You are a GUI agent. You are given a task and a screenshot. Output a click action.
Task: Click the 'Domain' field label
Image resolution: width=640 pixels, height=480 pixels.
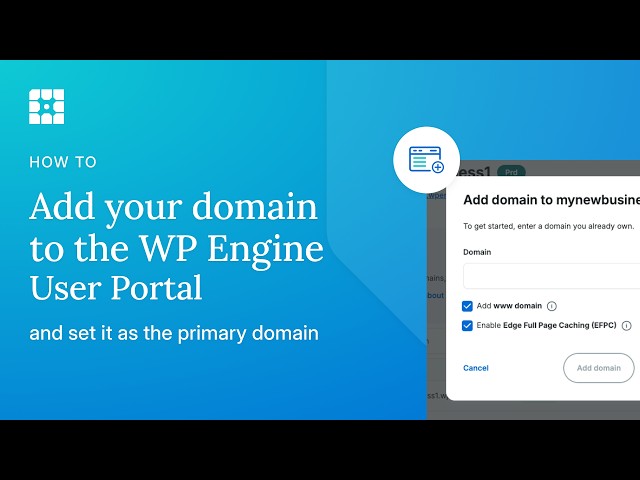pyautogui.click(x=477, y=252)
